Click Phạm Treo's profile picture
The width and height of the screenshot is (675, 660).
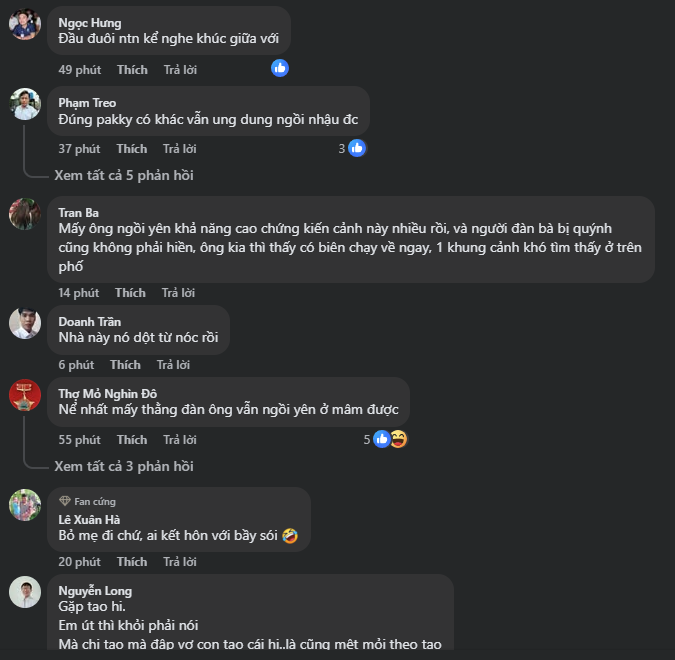click(25, 104)
